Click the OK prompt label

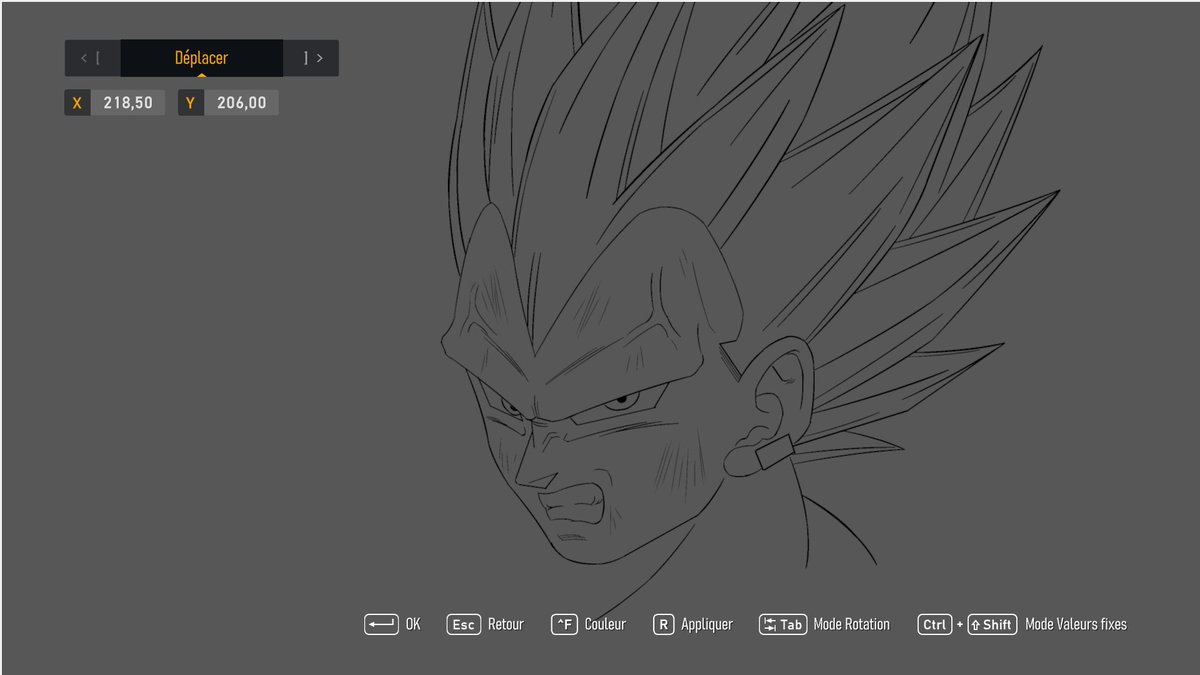413,624
